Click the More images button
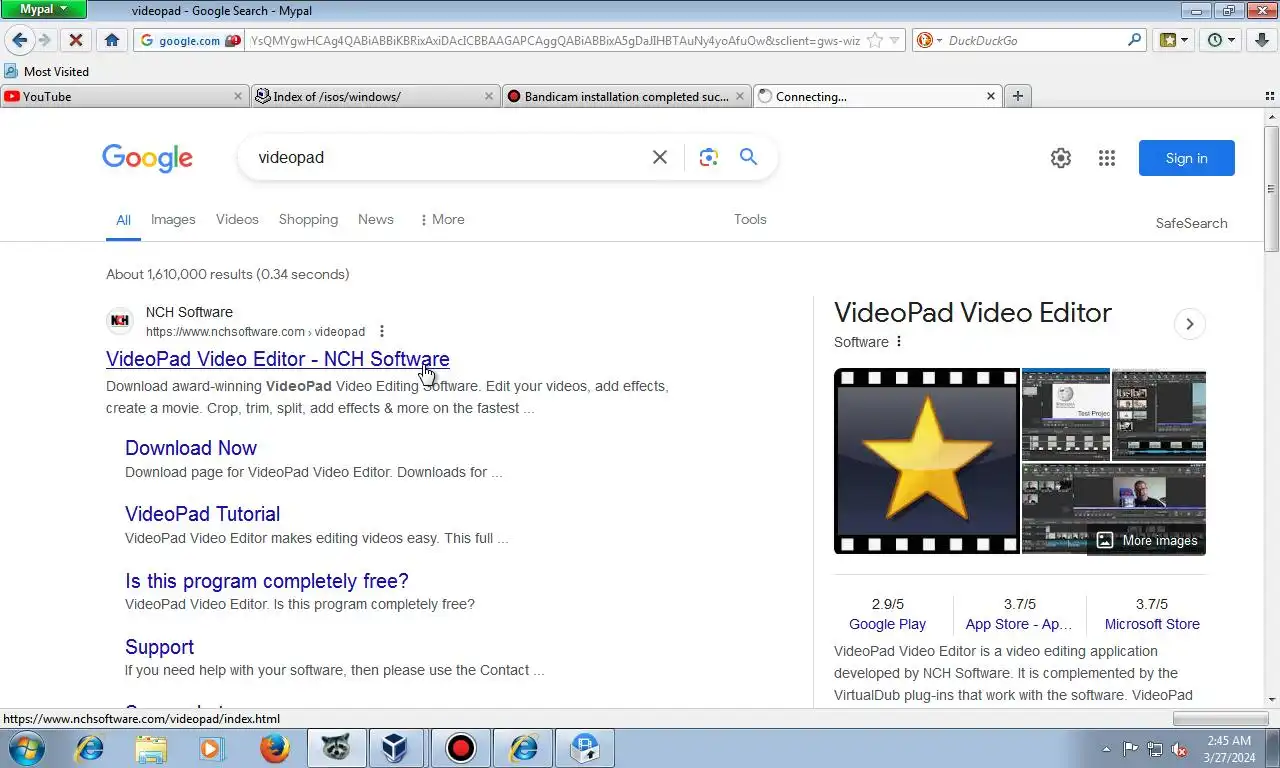1280x768 pixels. [1147, 540]
